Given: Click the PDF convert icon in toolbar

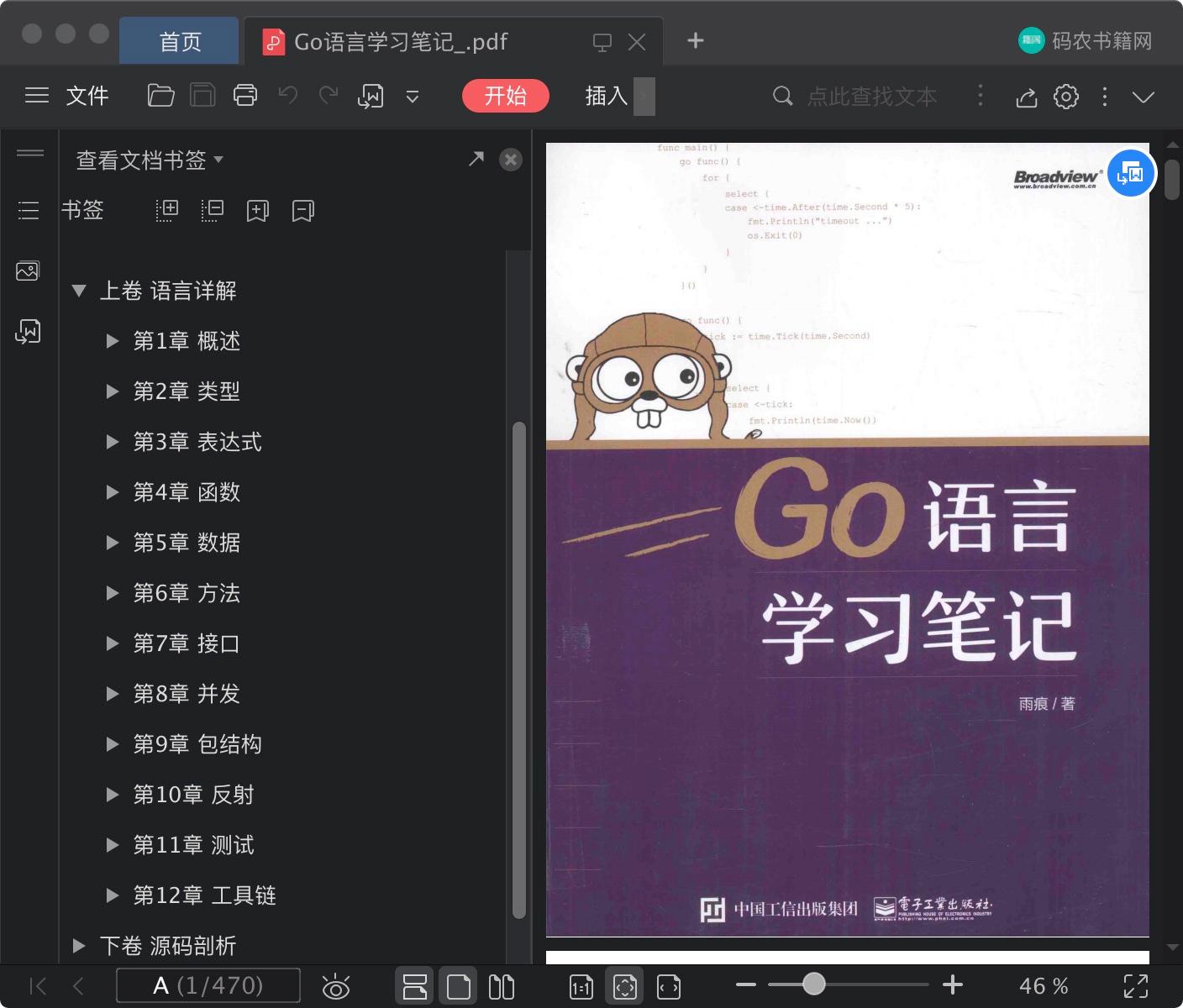Looking at the screenshot, I should (x=371, y=97).
